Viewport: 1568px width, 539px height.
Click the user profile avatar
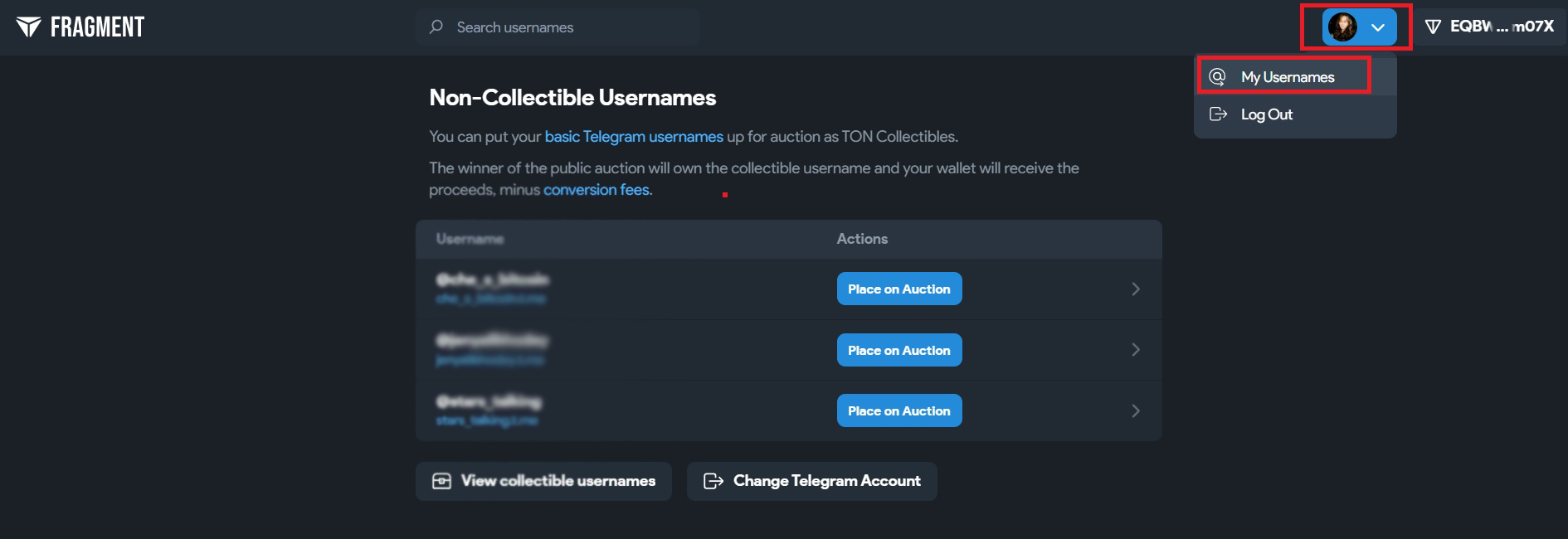(1342, 27)
